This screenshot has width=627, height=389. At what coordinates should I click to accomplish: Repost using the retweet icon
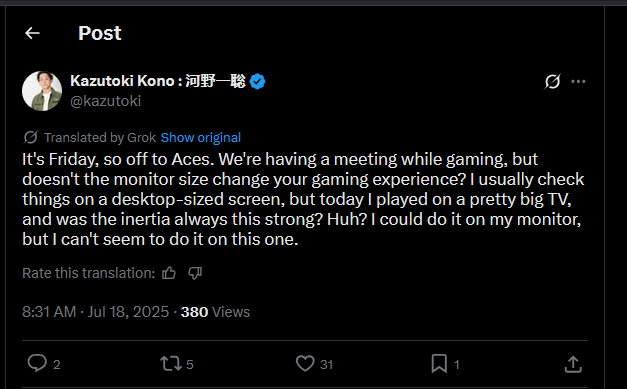point(170,364)
